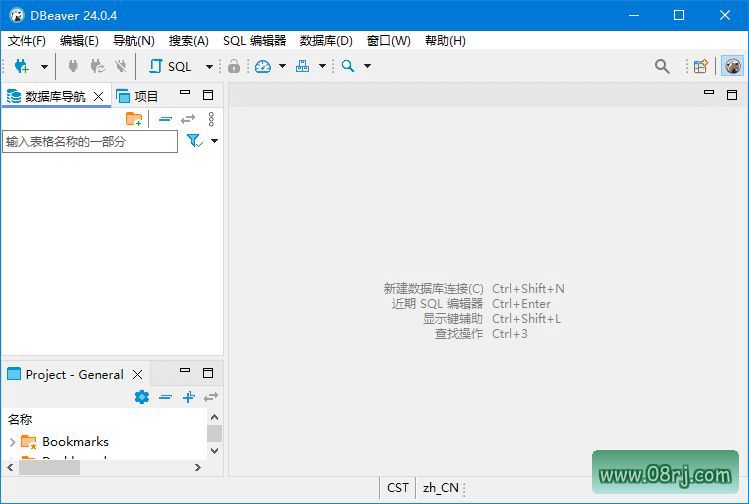The image size is (749, 504).
Task: Click 查找操作 shortcut hint
Action: (x=459, y=334)
